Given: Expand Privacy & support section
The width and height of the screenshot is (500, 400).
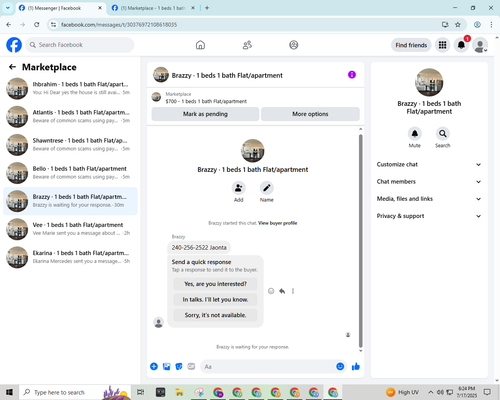Looking at the screenshot, I should tap(429, 216).
